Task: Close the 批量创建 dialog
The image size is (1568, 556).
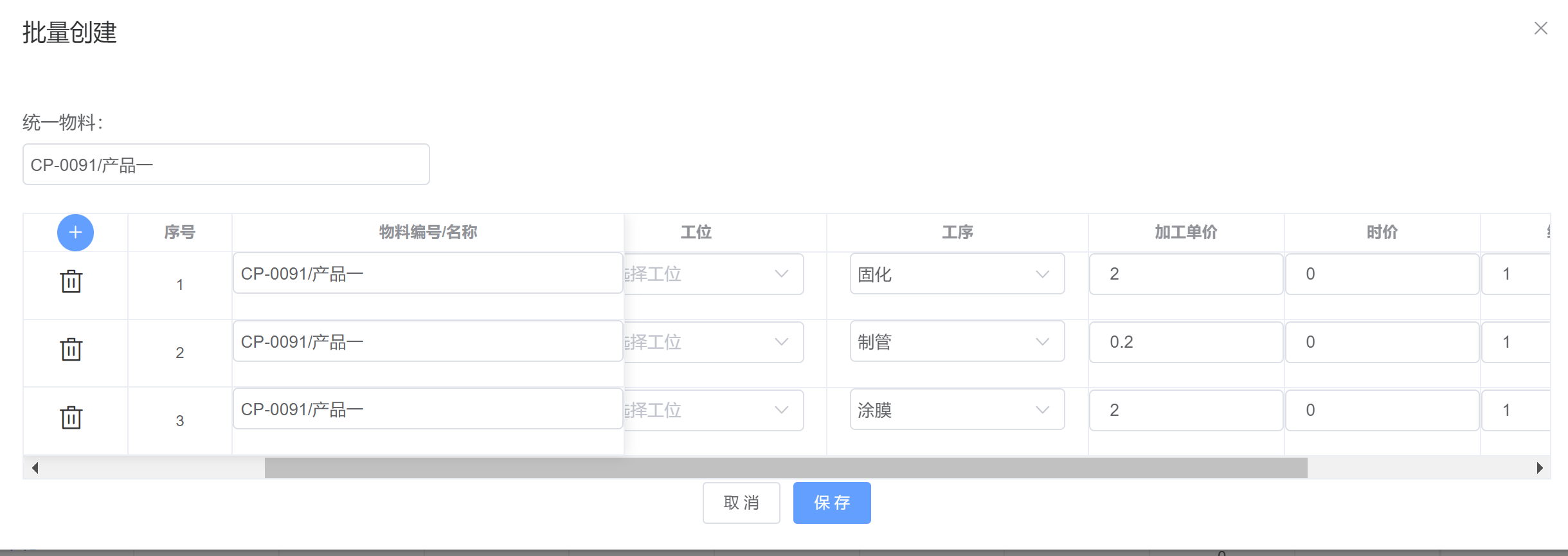Action: point(1540,28)
